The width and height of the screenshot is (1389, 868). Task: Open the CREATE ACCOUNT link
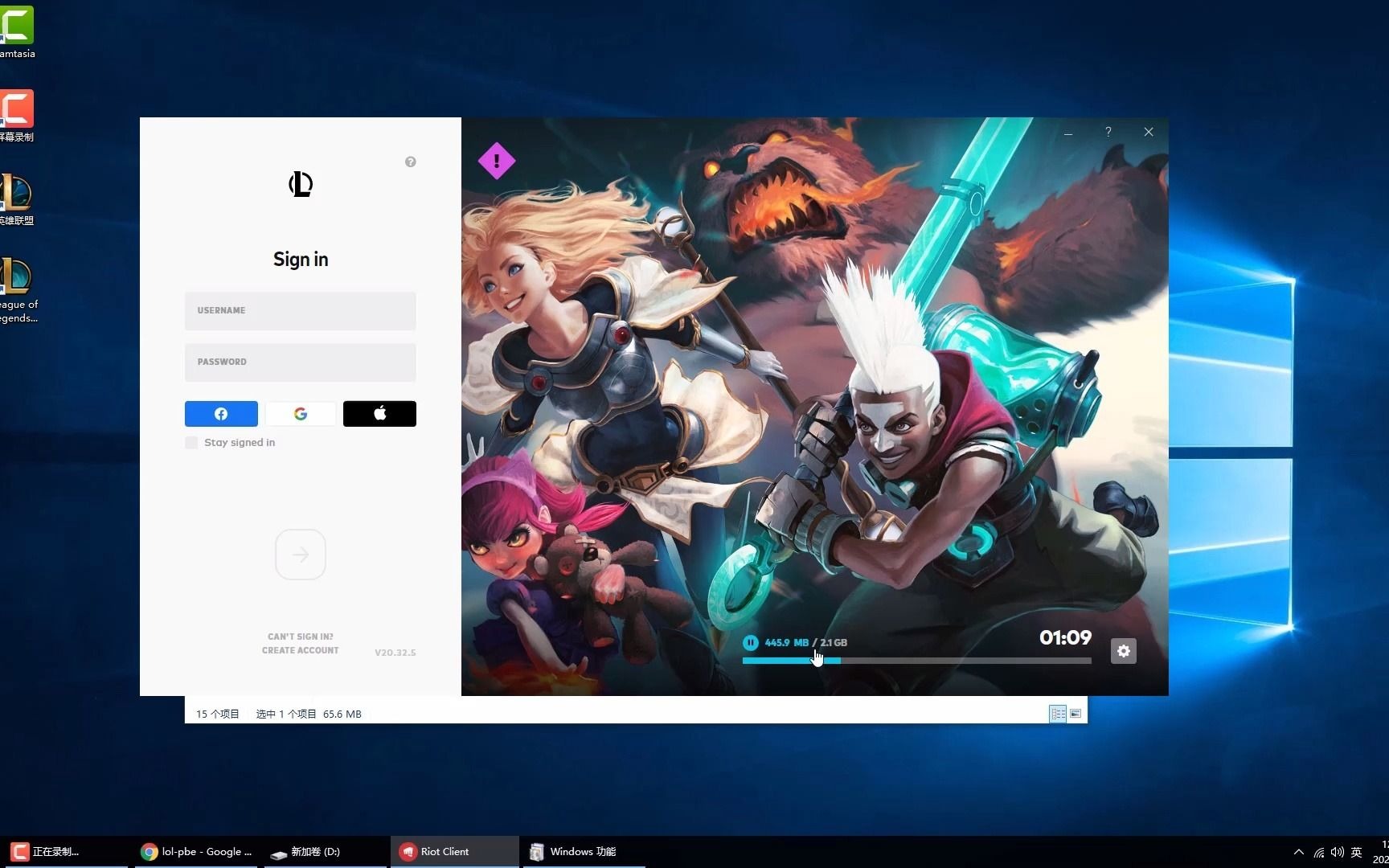(x=301, y=650)
